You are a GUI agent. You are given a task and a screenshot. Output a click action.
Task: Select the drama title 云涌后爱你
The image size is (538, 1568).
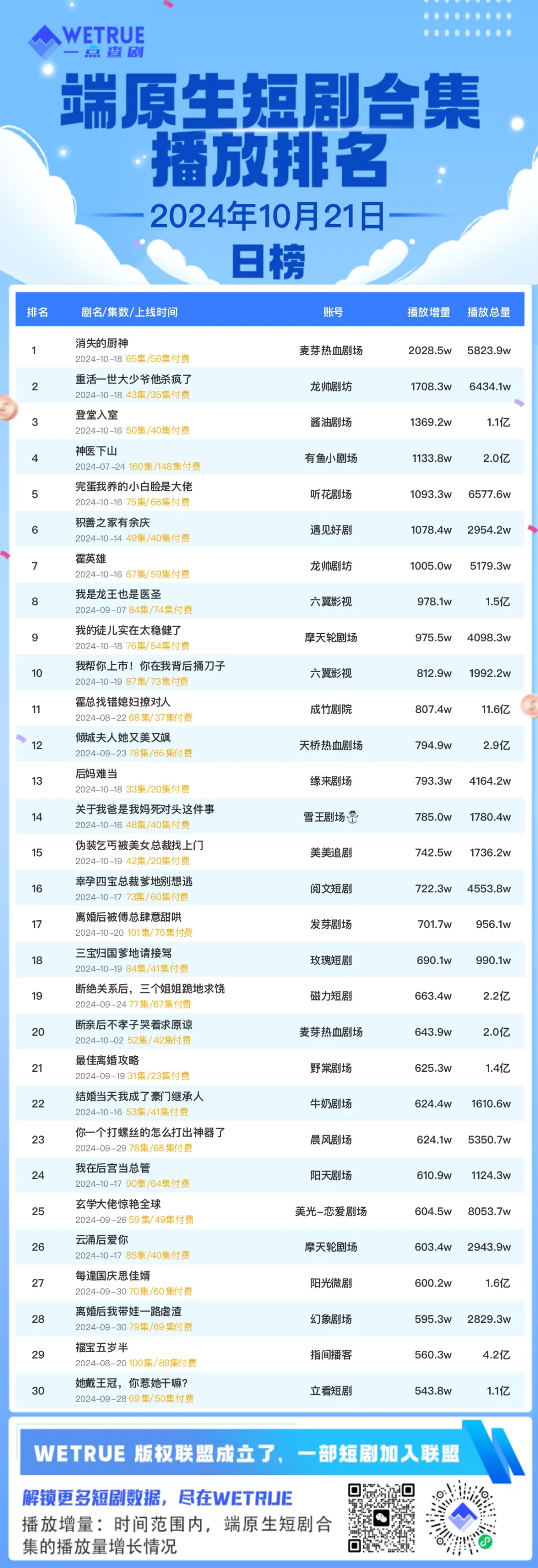click(102, 1240)
